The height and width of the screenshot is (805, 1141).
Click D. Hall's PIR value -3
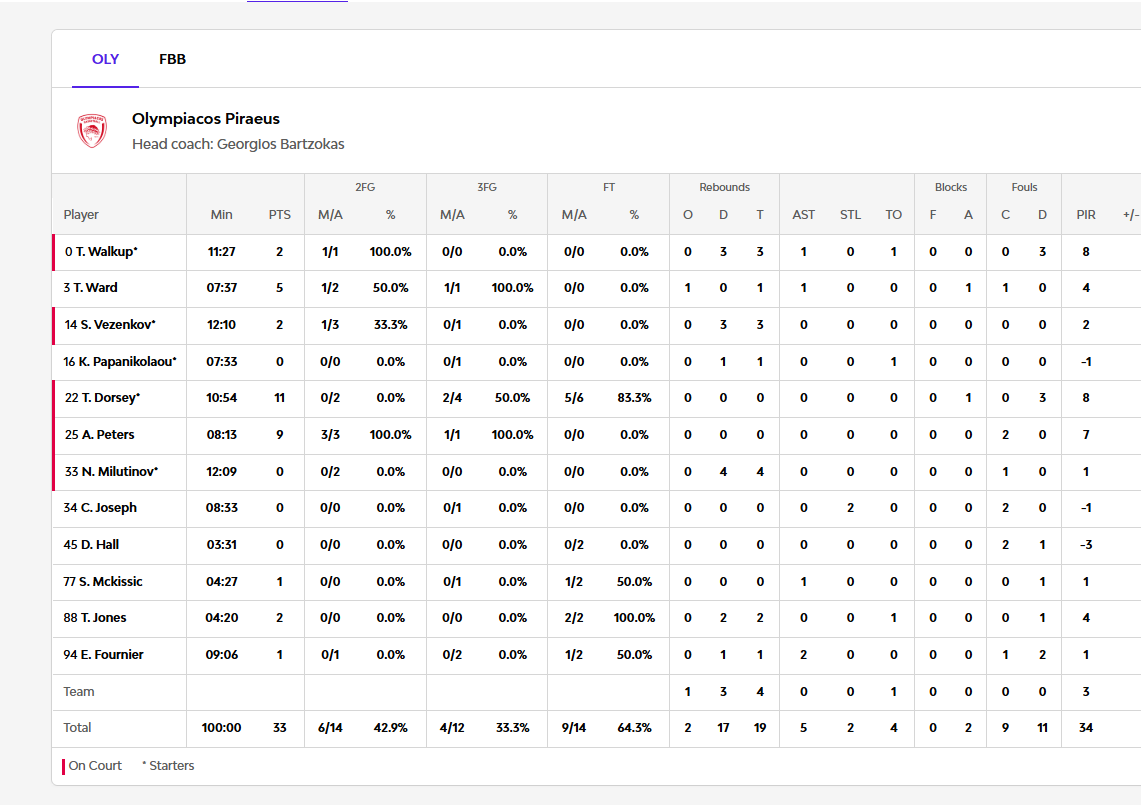[x=1086, y=544]
